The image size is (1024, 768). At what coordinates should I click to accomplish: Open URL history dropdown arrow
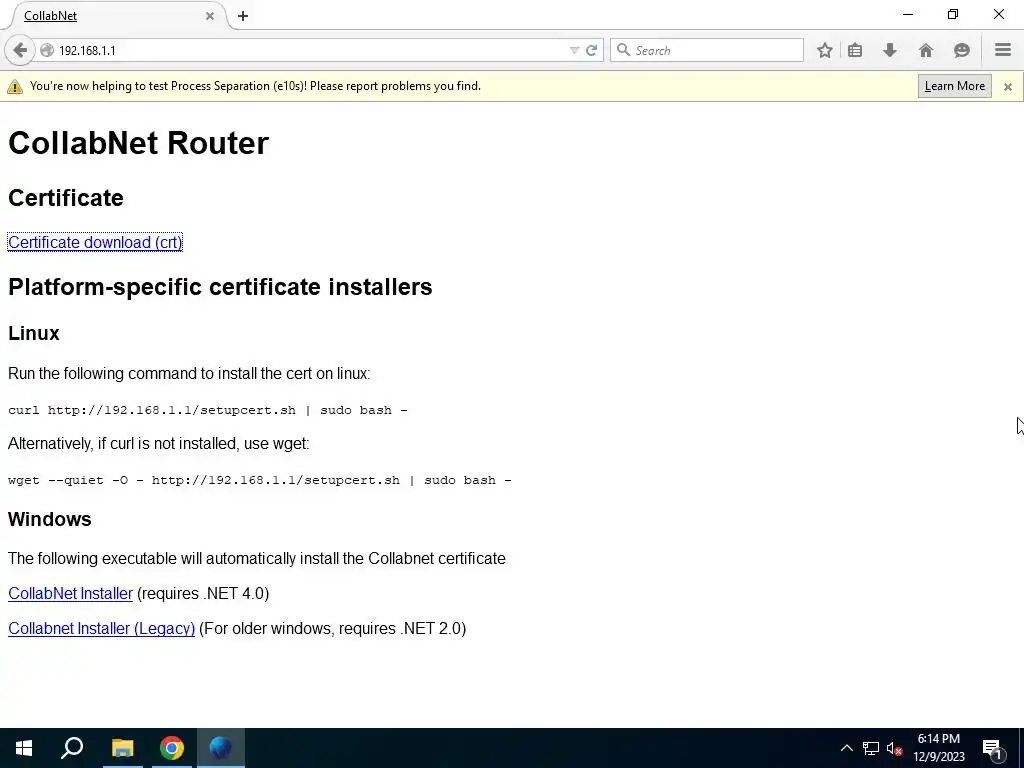574,50
